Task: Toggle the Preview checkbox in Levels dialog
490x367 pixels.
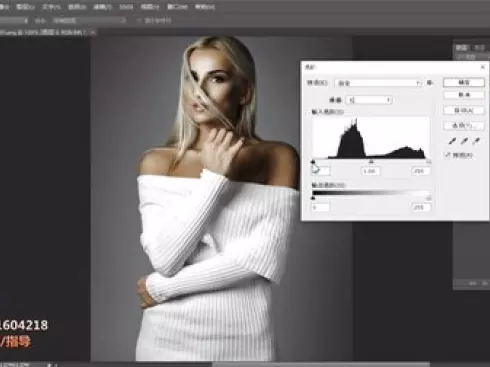Action: tap(448, 155)
